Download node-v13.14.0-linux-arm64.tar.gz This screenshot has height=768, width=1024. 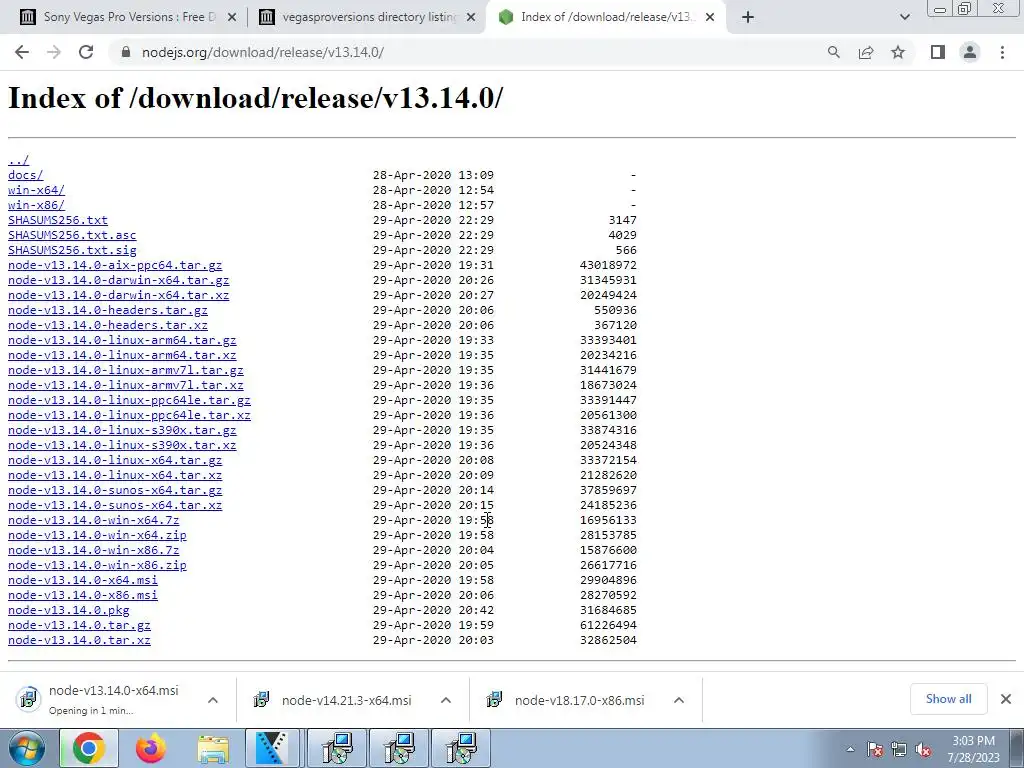point(122,340)
